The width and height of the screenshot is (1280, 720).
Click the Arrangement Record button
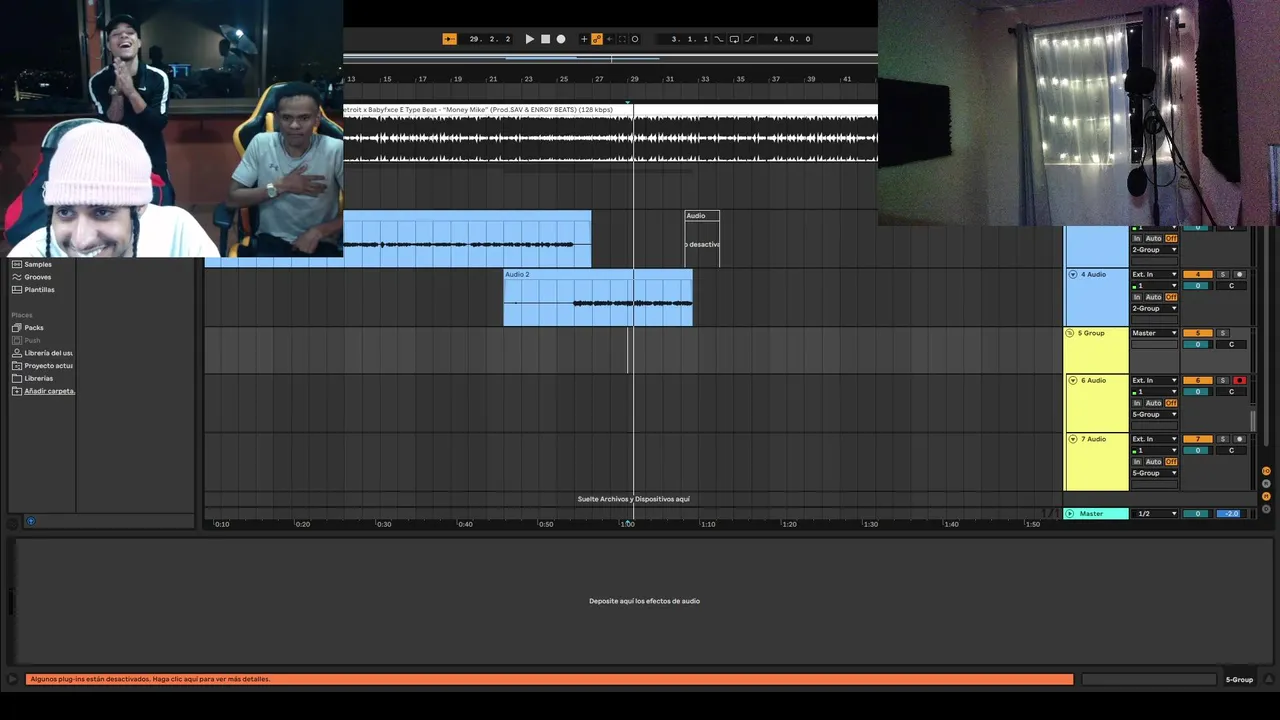pyautogui.click(x=561, y=39)
